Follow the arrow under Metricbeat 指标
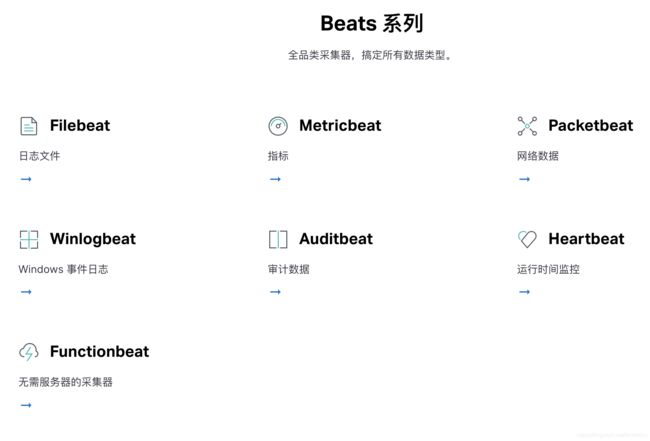This screenshot has width=650, height=441. point(275,179)
